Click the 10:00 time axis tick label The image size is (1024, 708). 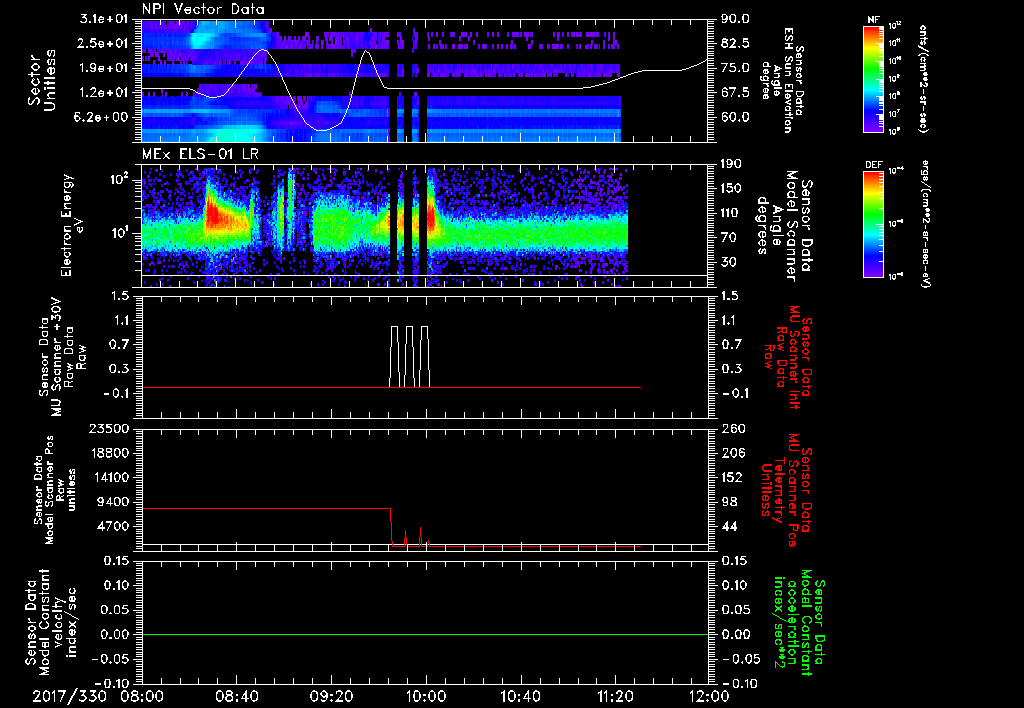click(426, 696)
